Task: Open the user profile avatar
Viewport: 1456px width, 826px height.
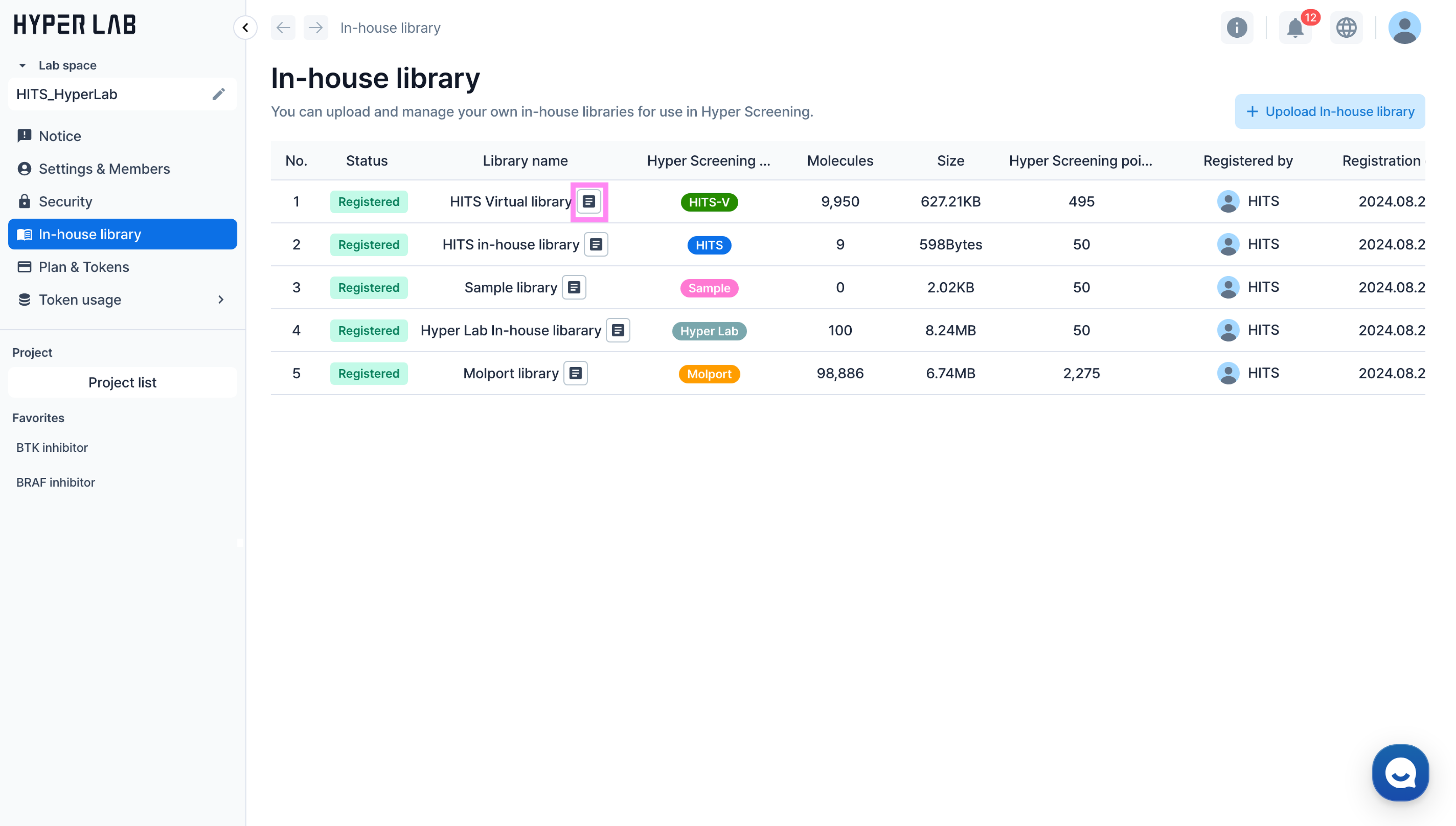Action: (x=1404, y=28)
